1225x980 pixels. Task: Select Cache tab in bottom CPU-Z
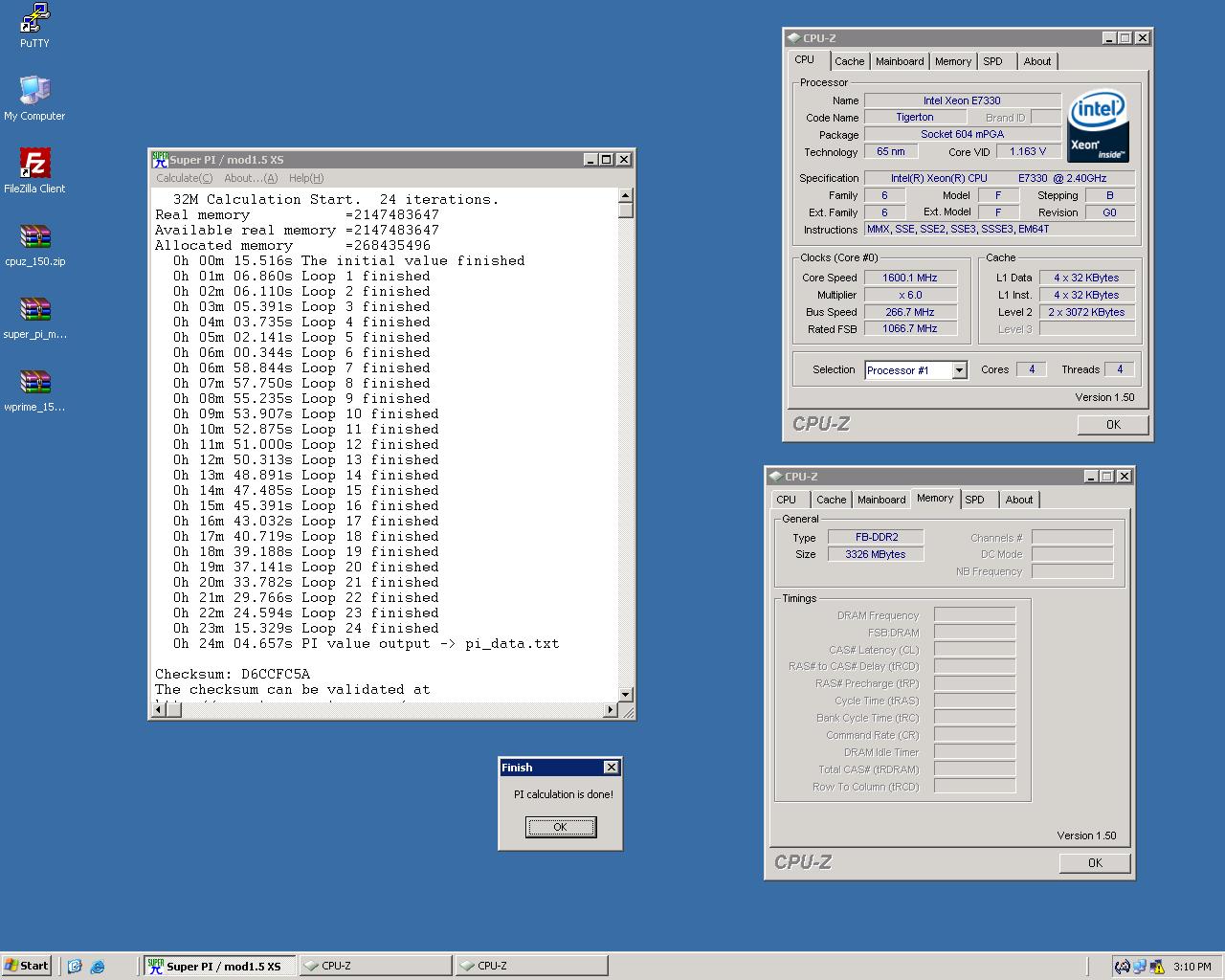(x=831, y=500)
